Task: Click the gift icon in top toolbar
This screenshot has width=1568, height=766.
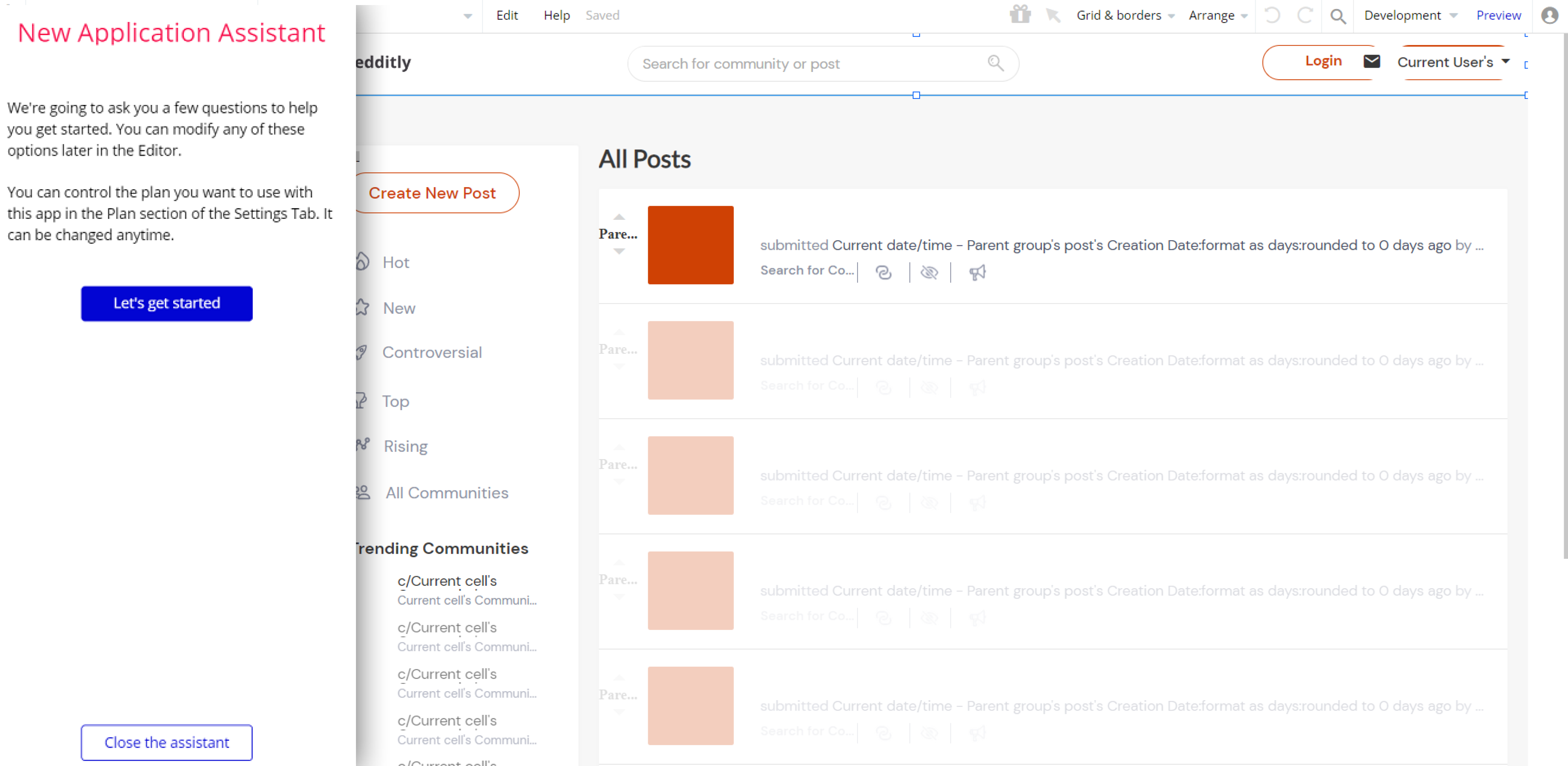Action: click(x=1020, y=15)
